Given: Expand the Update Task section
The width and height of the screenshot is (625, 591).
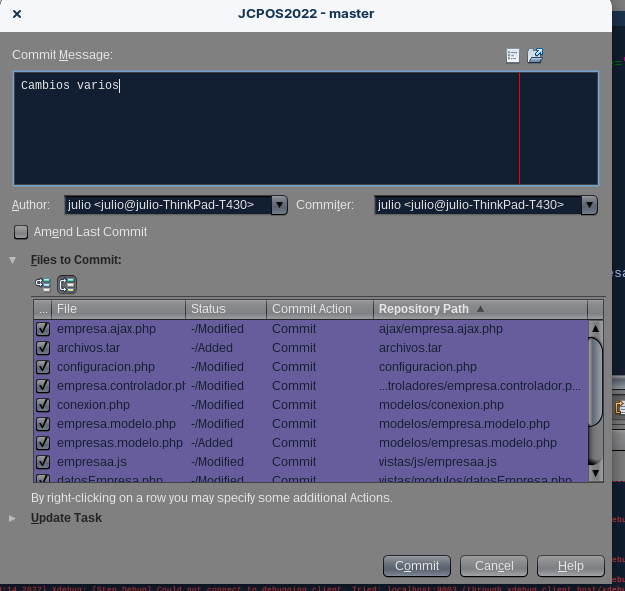Looking at the screenshot, I should pos(13,518).
